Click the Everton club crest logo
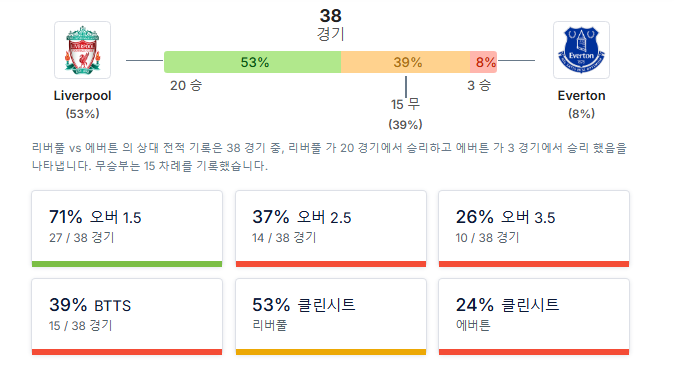This screenshot has width=674, height=365. [581, 50]
